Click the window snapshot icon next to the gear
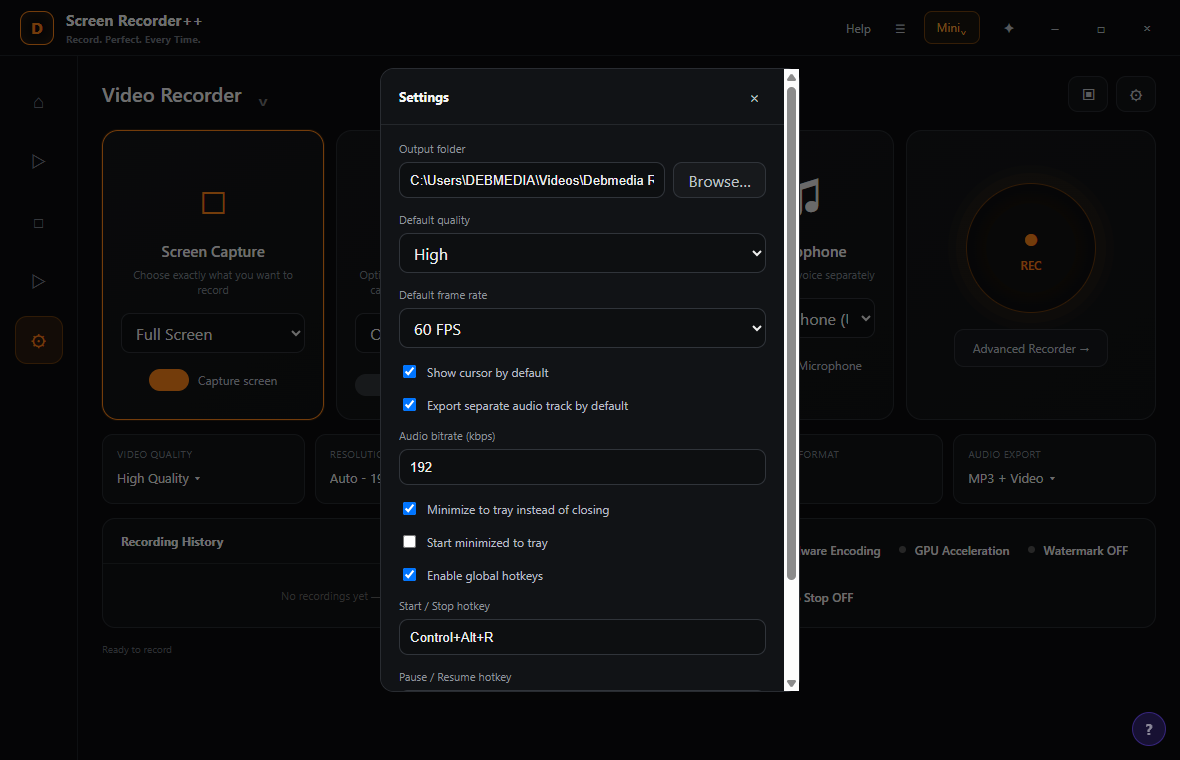This screenshot has height=760, width=1180. tap(1088, 94)
